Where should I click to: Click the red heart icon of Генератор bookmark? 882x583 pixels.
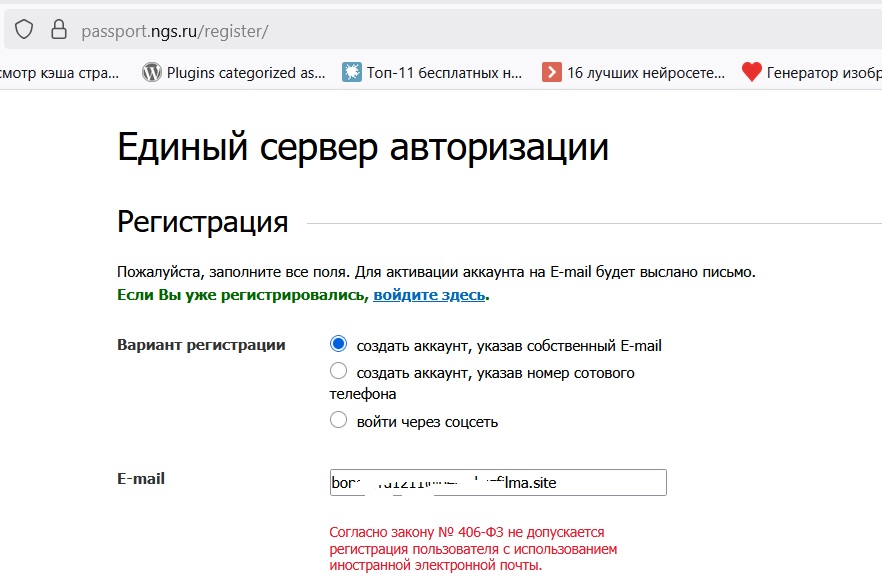(x=751, y=72)
